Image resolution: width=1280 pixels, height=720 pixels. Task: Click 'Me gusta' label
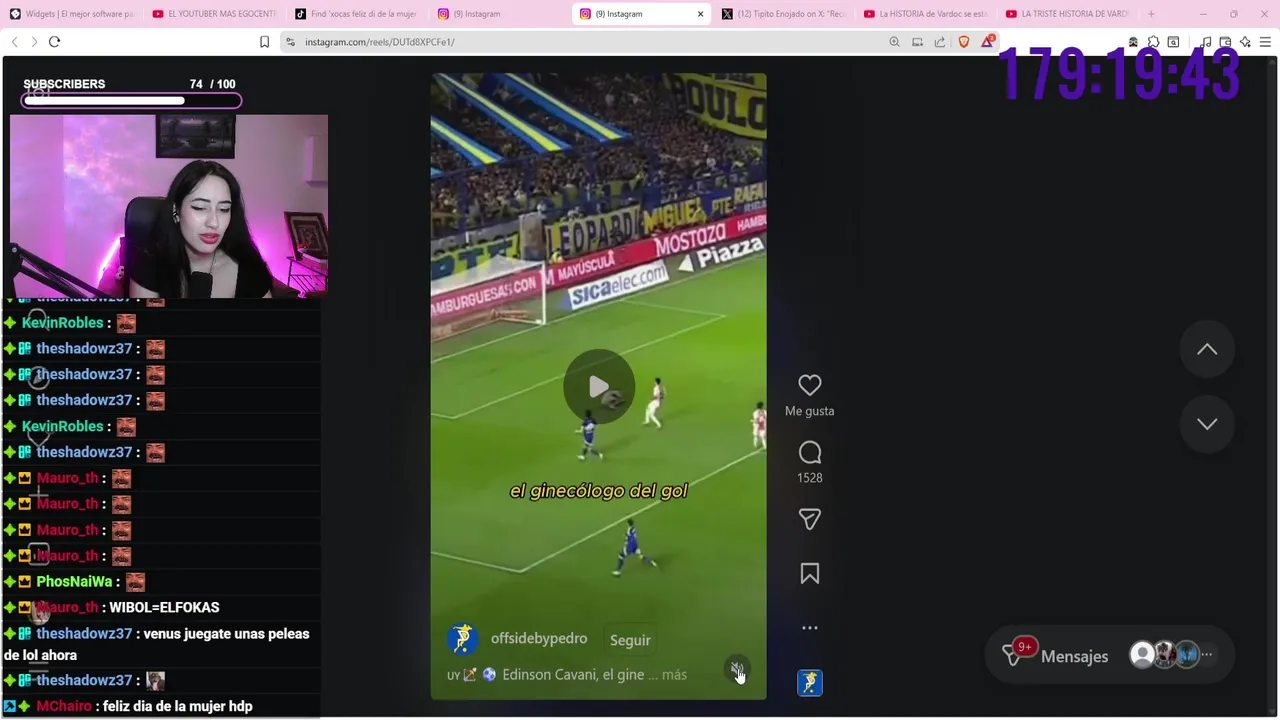[x=810, y=411]
